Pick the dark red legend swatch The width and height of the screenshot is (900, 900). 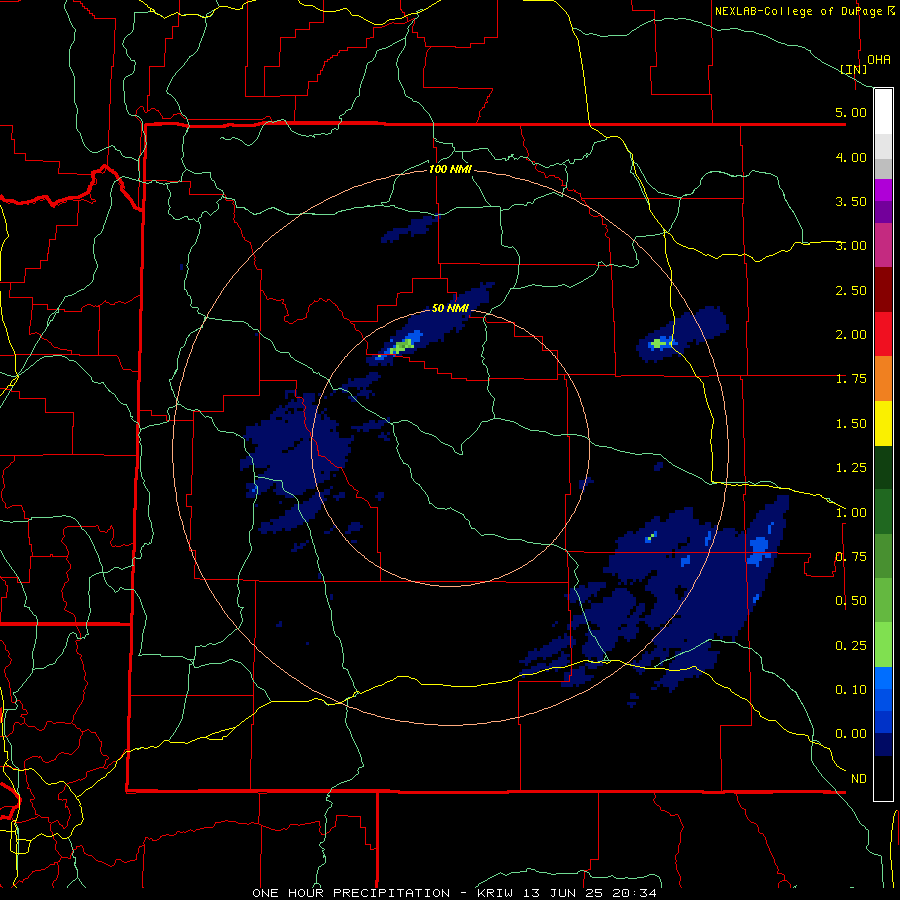883,290
